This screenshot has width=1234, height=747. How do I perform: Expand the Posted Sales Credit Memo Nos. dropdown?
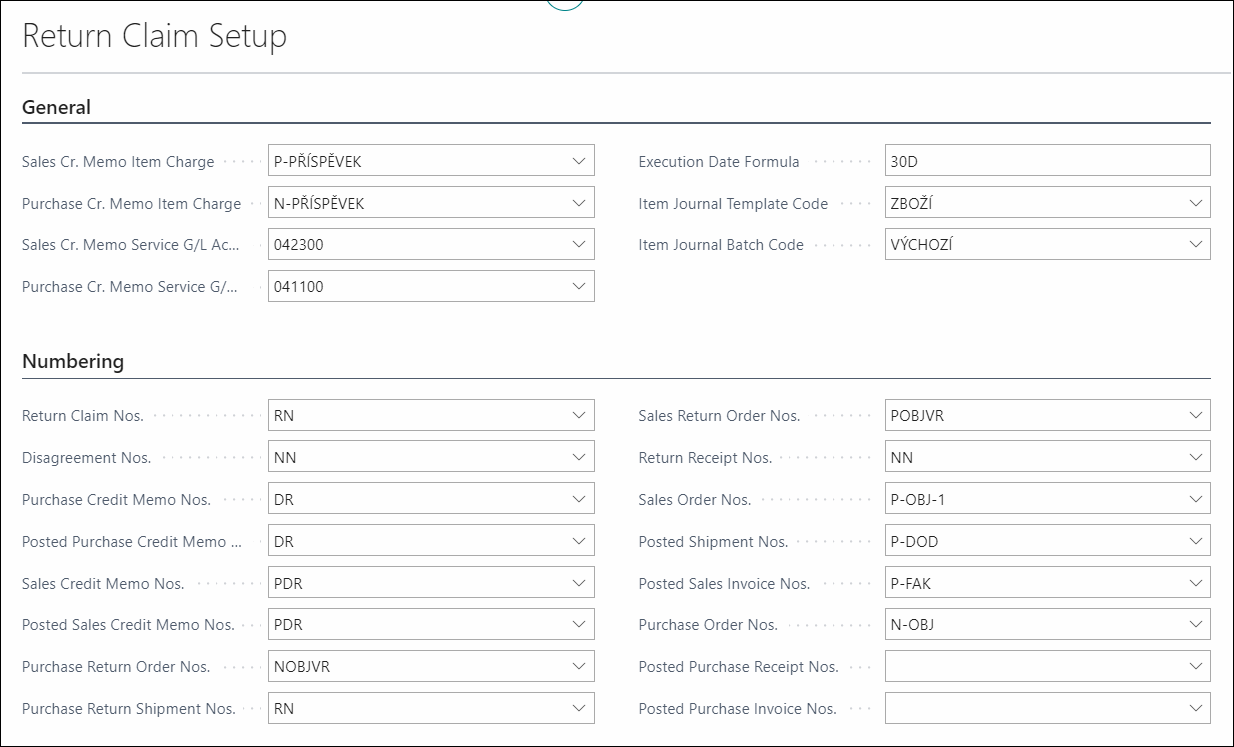point(578,624)
